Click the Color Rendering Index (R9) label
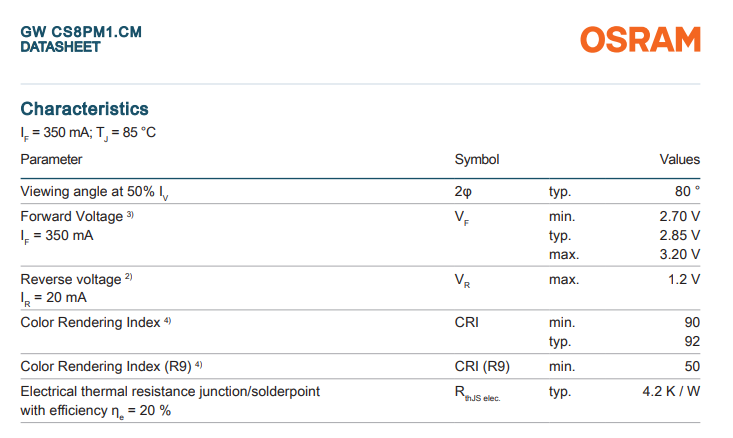Viewport: 733px width, 438px height. pos(106,366)
